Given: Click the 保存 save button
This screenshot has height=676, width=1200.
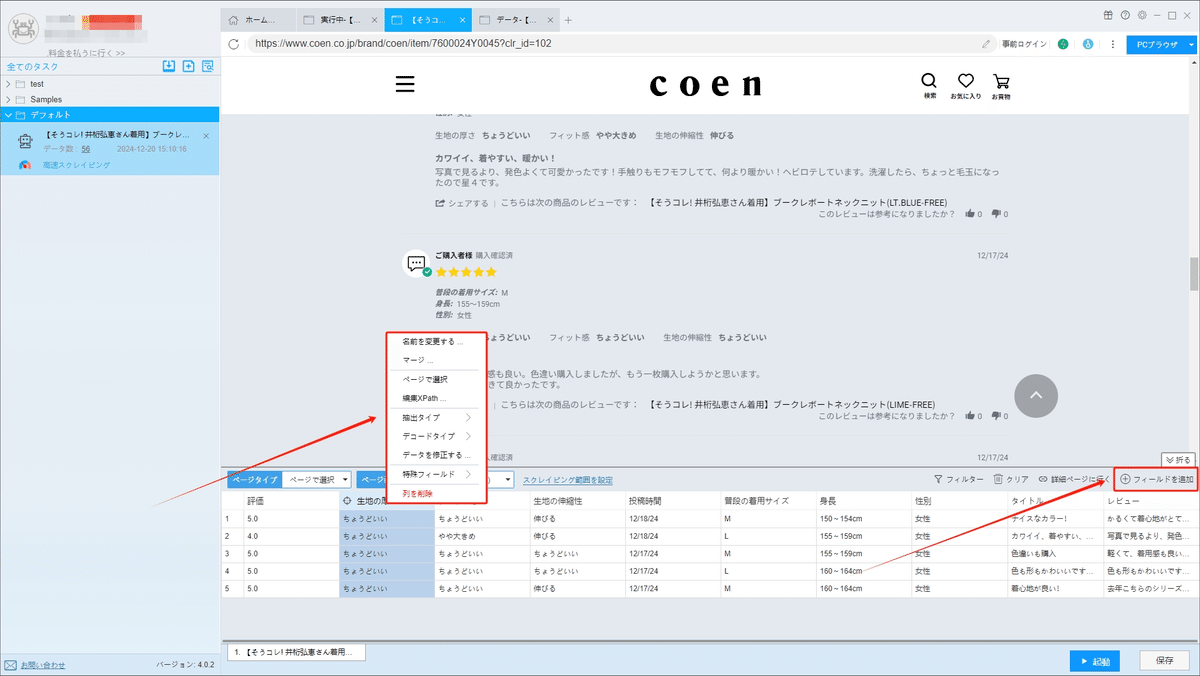Looking at the screenshot, I should (1164, 661).
